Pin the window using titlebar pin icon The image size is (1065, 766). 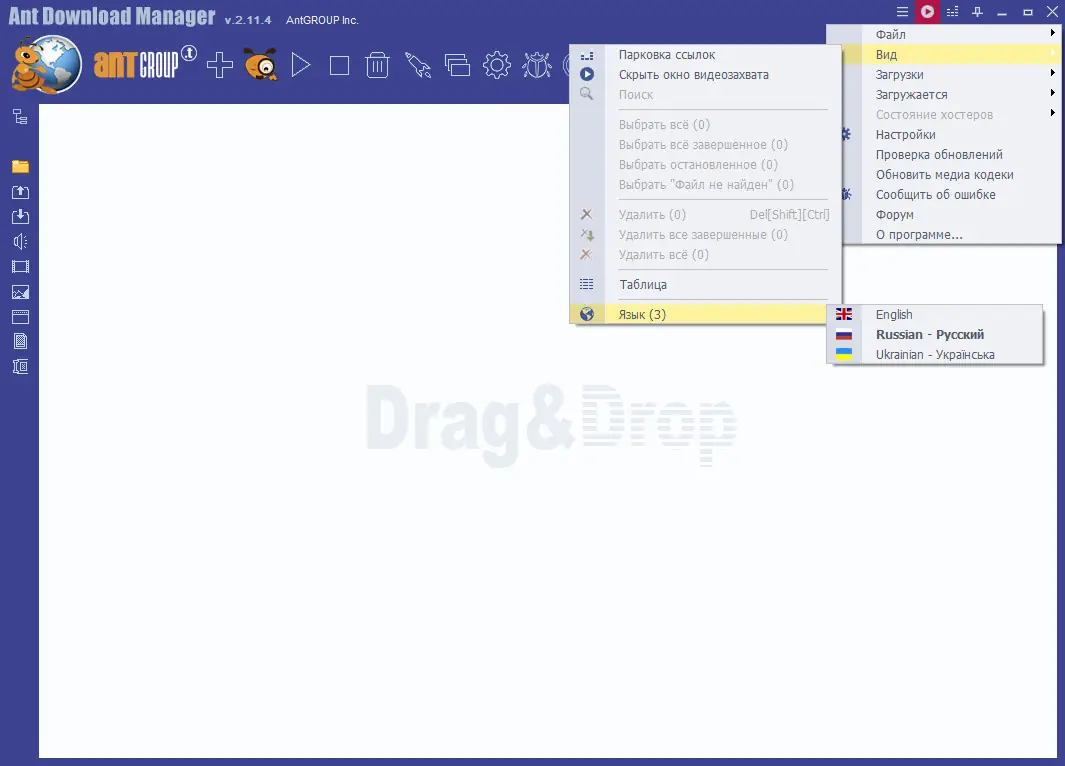[977, 11]
